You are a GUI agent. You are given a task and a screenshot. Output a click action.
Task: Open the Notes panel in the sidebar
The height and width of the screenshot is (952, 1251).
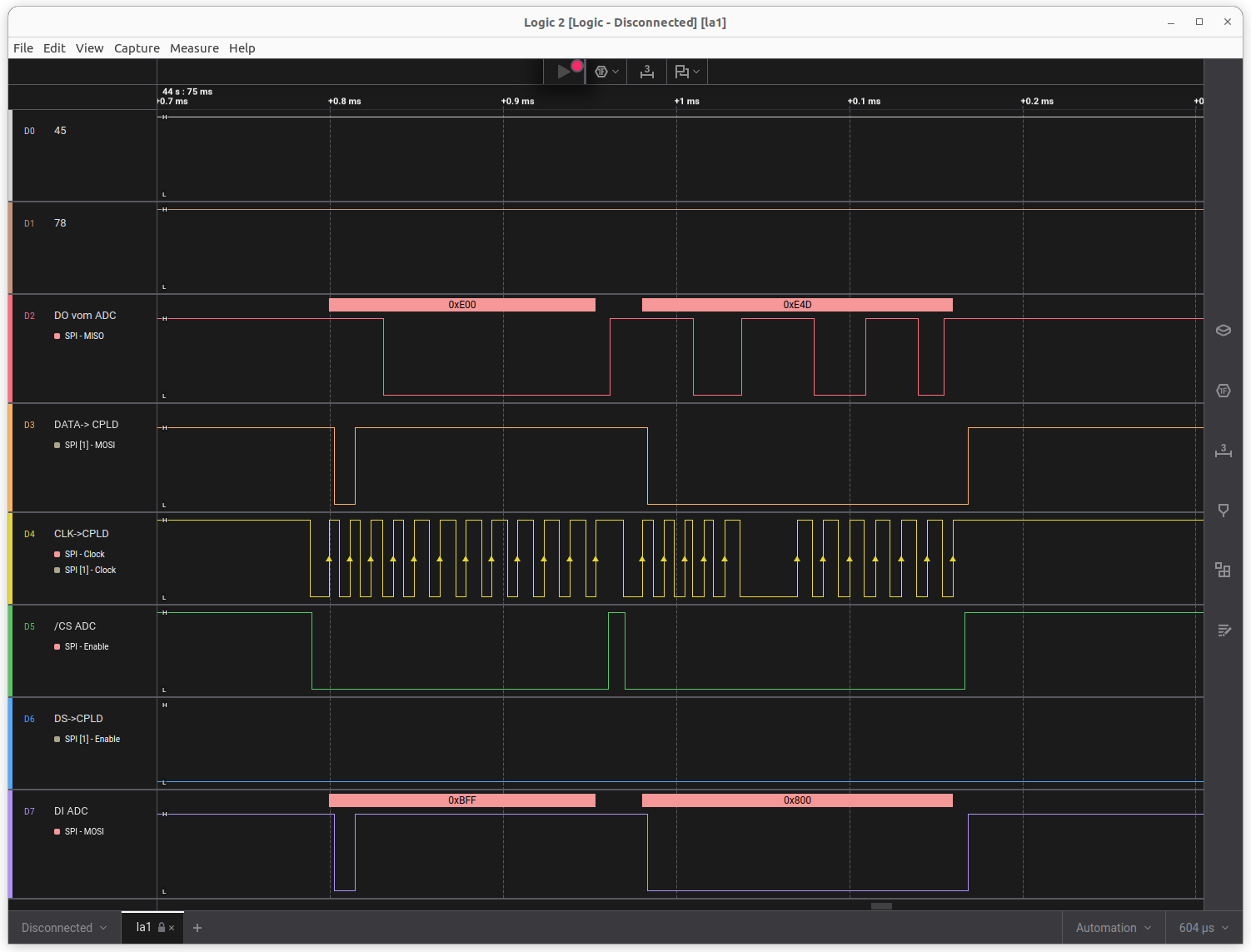point(1223,631)
